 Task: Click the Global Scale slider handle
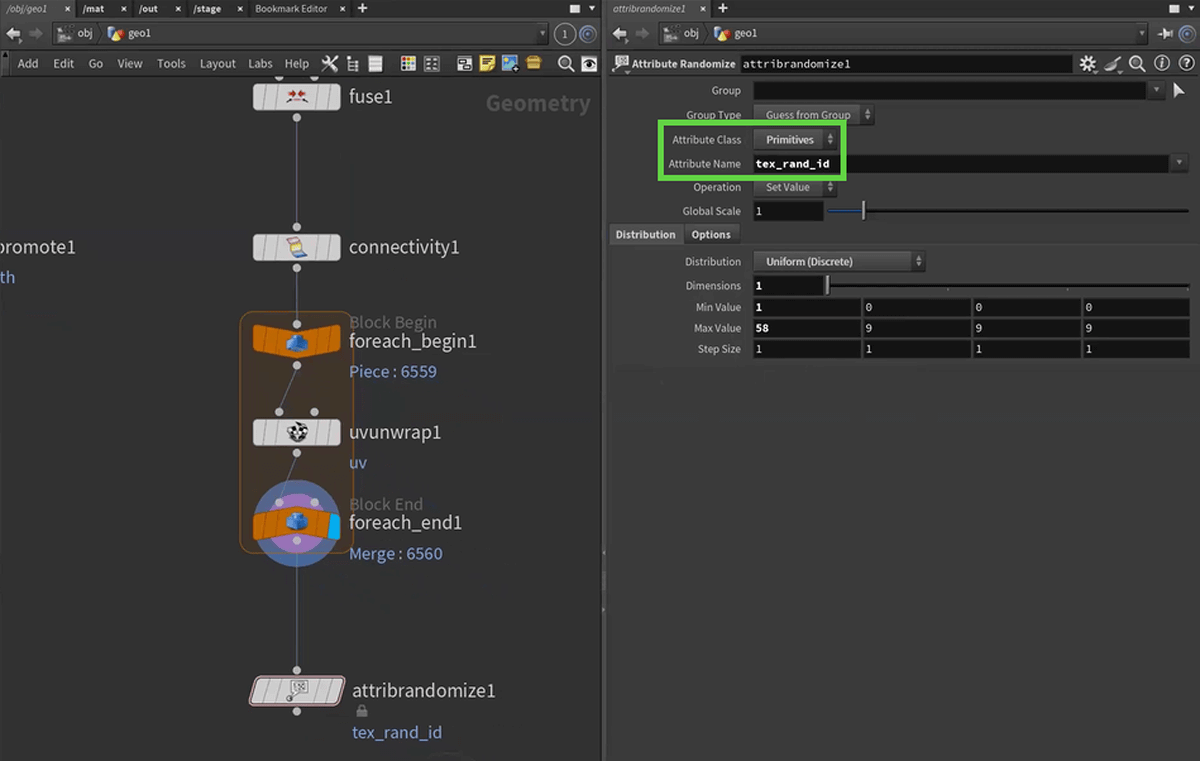click(x=863, y=211)
